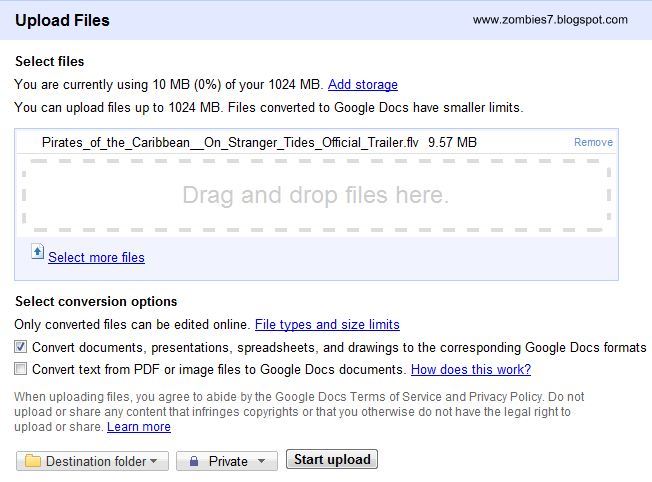Open the Add storage link
This screenshot has height=482, width=652.
click(x=363, y=84)
